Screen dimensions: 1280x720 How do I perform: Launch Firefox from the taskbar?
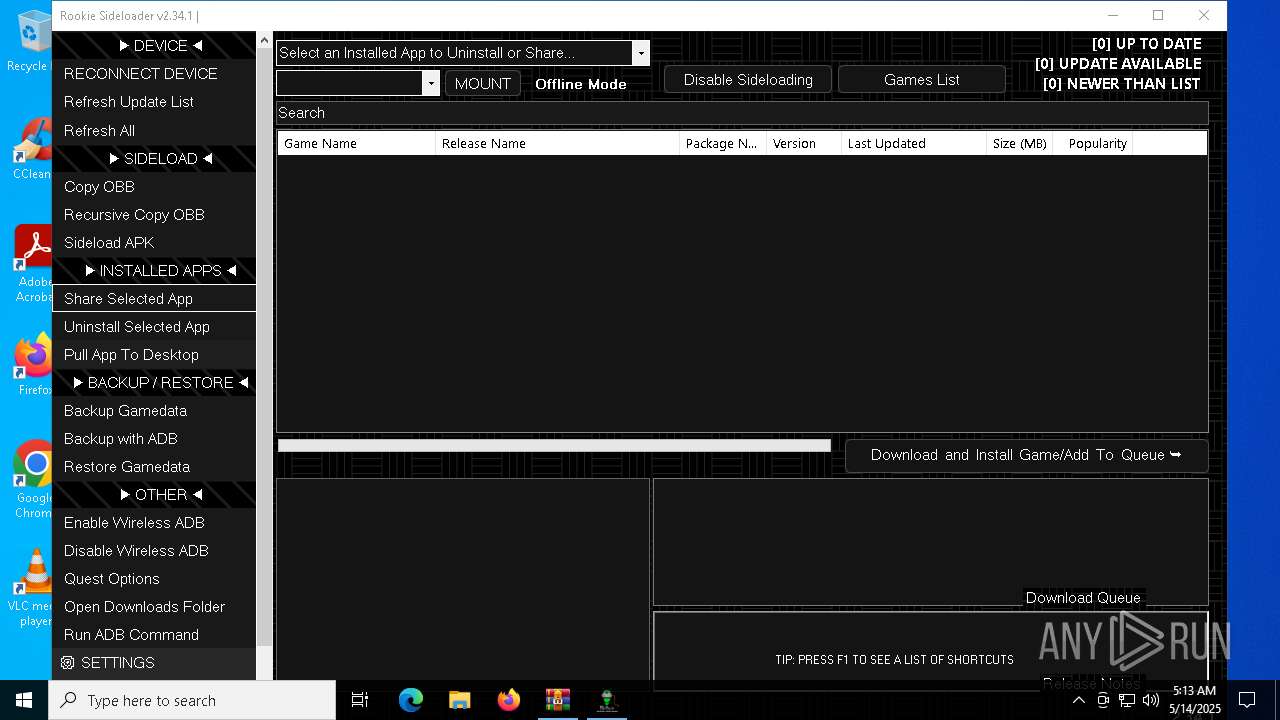tap(508, 700)
